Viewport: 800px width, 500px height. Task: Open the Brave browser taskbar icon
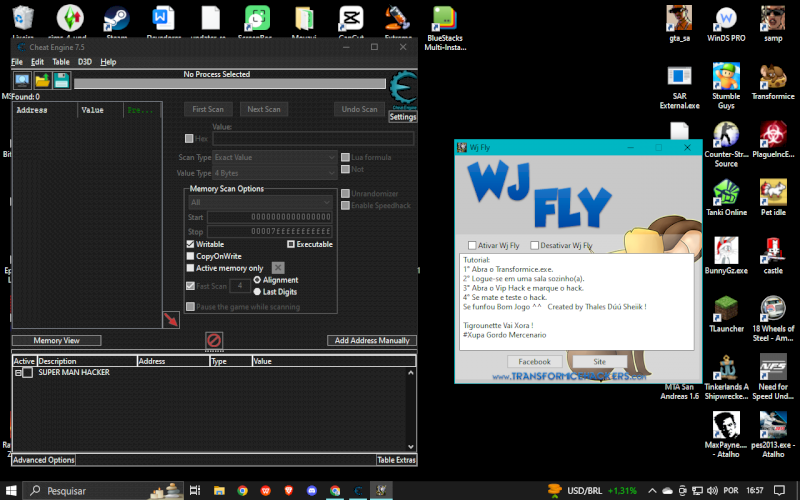click(289, 490)
